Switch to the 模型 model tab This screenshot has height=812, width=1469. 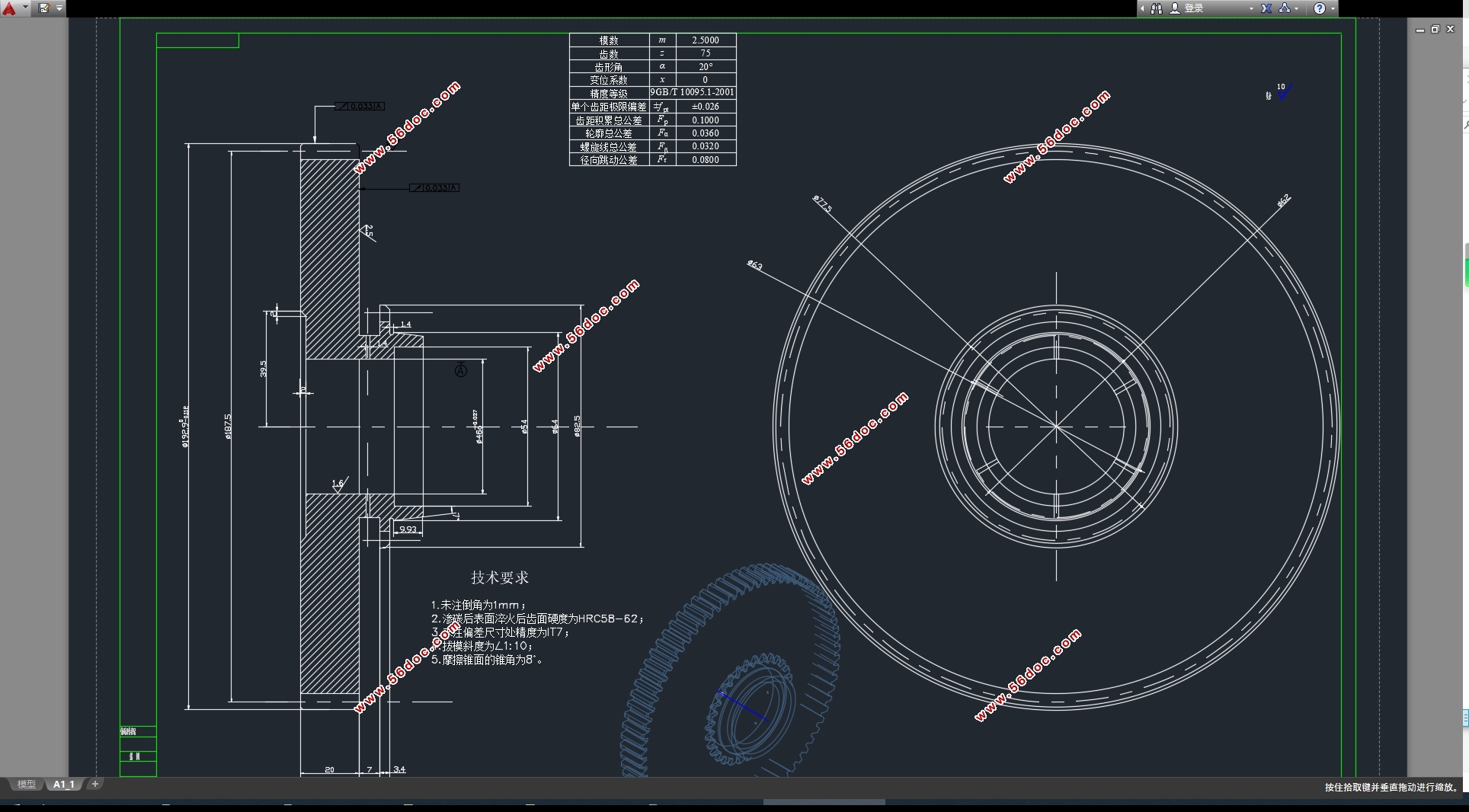click(27, 784)
